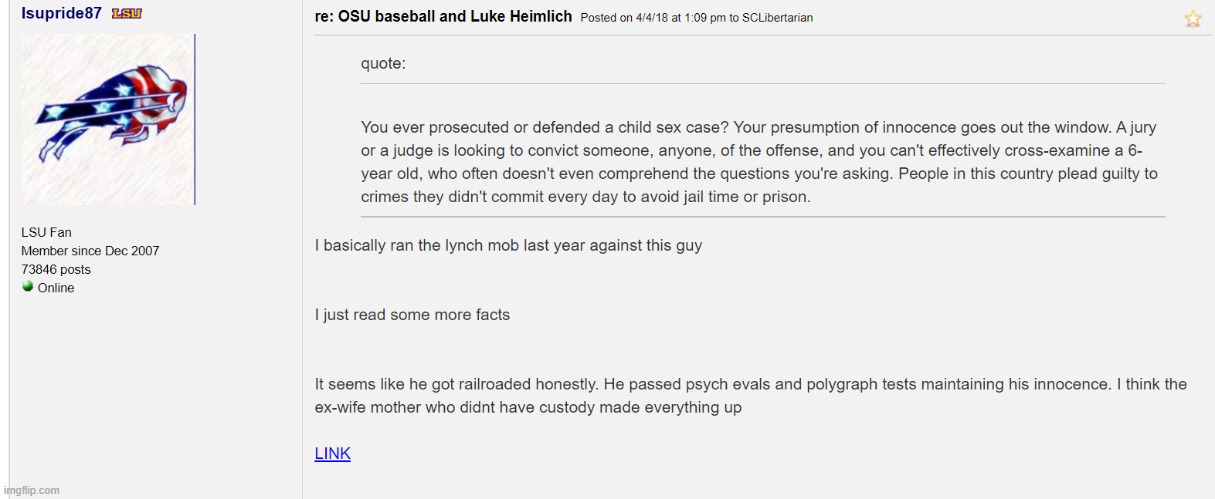This screenshot has height=499, width=1215.
Task: Click the 'ex-wife mother who didnt have custody' line
Action: tap(528, 408)
